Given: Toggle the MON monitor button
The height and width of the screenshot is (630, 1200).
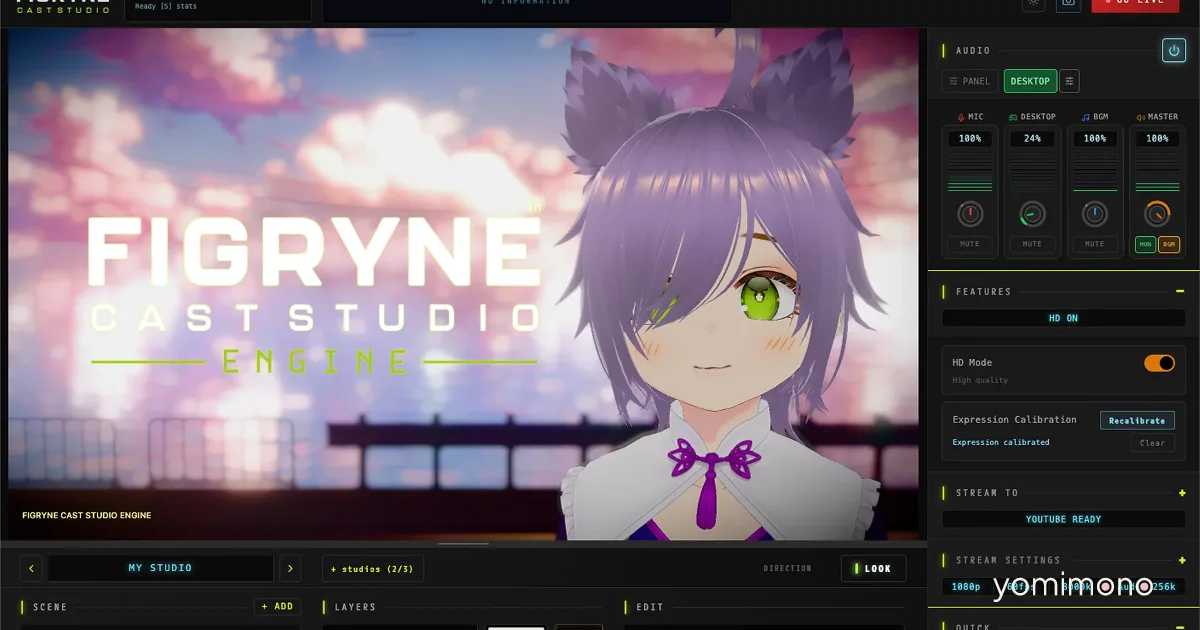Looking at the screenshot, I should click(x=1145, y=244).
